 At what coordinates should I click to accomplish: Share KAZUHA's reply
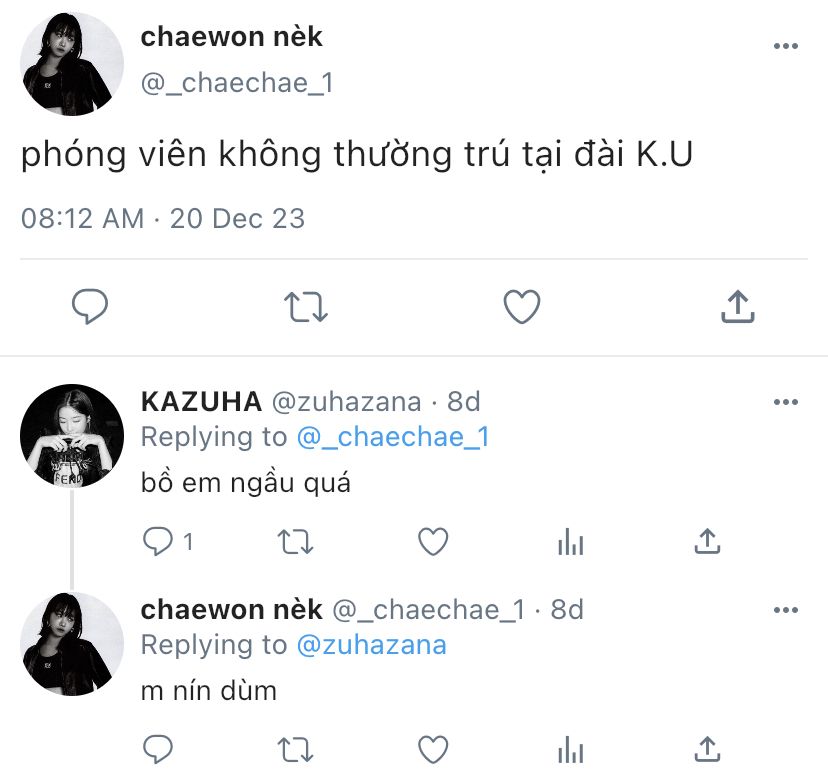pyautogui.click(x=707, y=541)
